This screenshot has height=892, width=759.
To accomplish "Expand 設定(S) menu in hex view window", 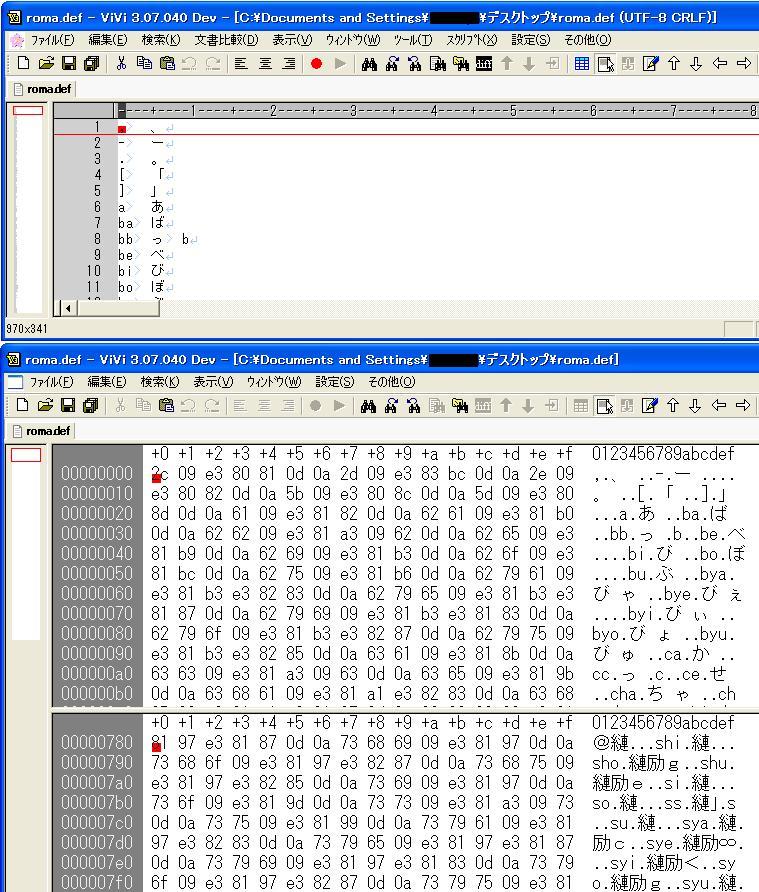I will coord(335,382).
